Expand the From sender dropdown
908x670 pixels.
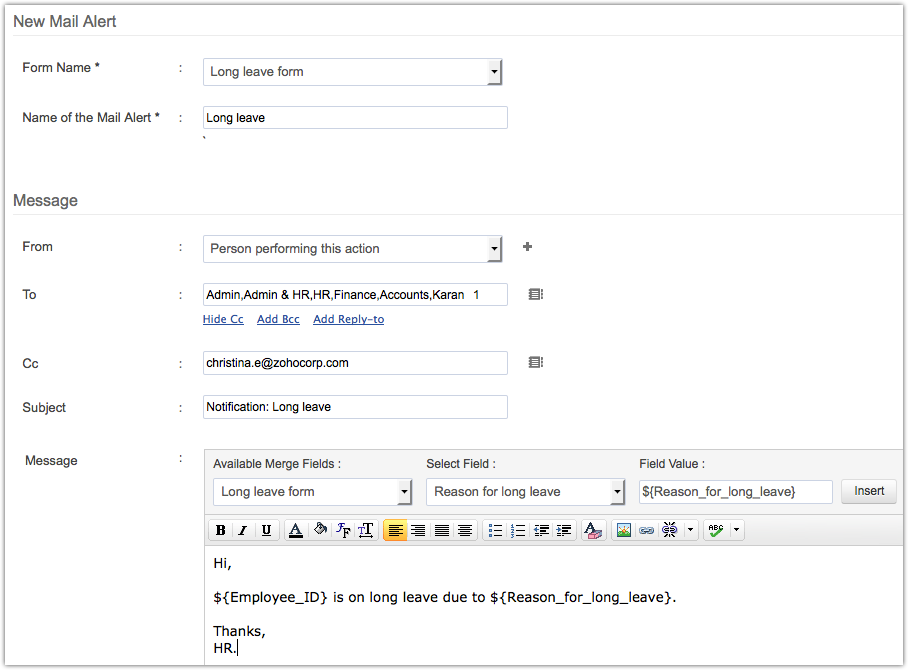493,249
